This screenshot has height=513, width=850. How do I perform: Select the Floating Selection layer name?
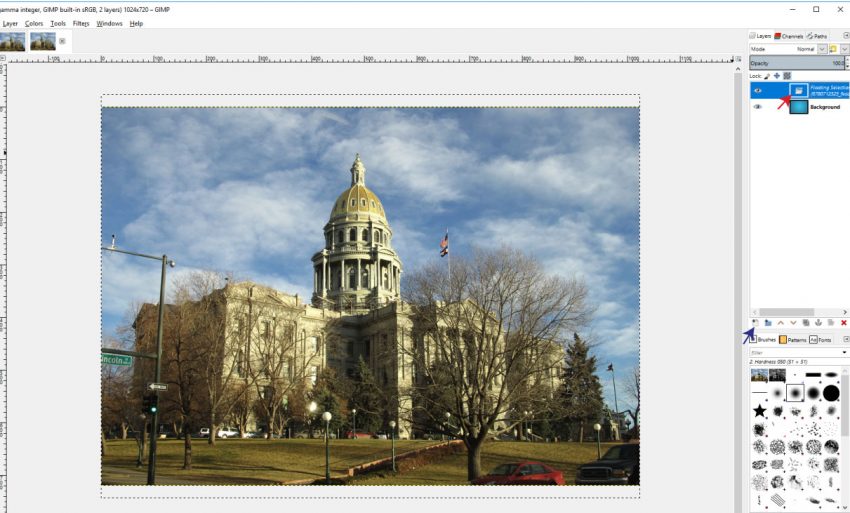(x=829, y=91)
